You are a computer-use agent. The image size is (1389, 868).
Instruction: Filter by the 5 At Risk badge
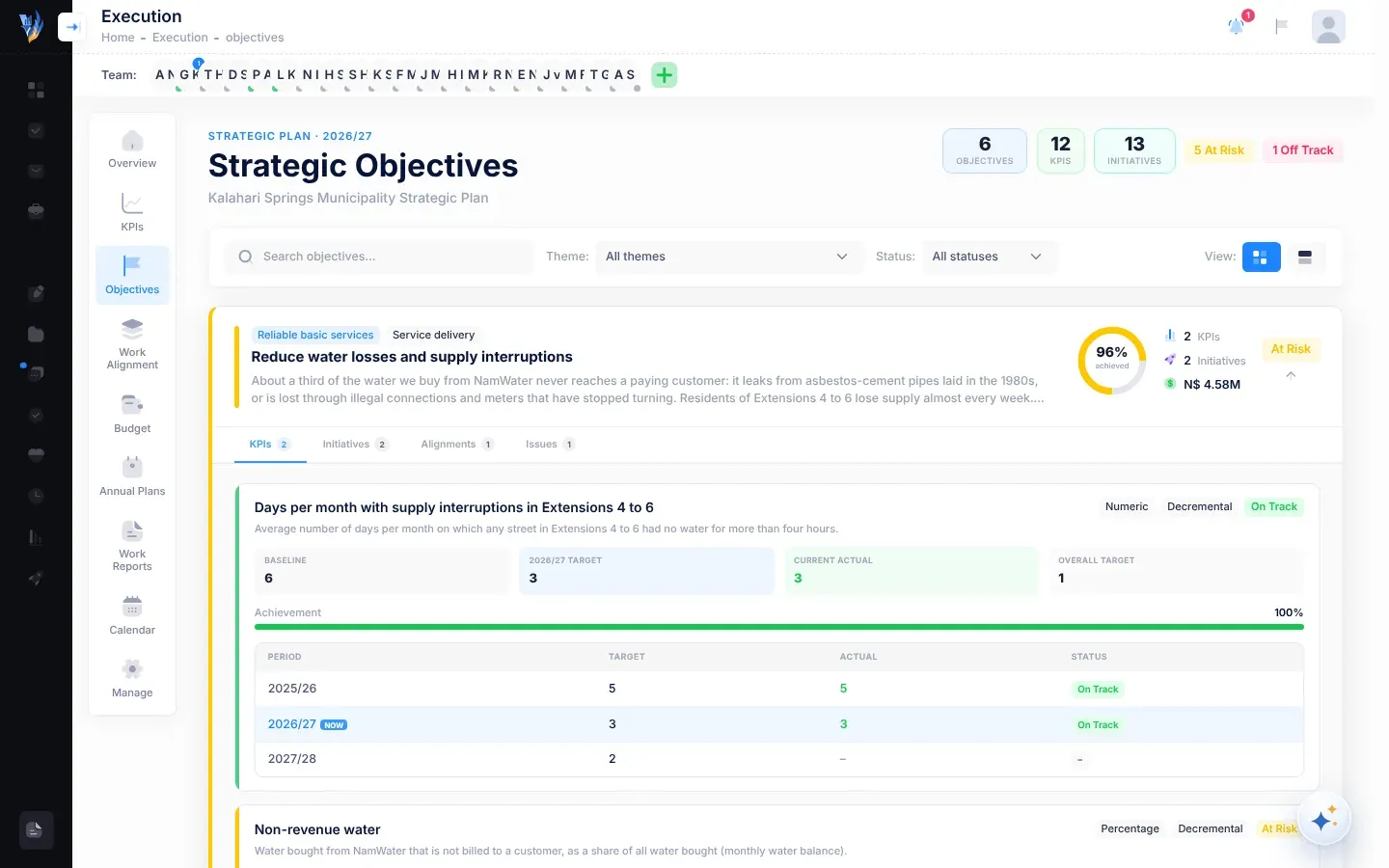tap(1219, 150)
